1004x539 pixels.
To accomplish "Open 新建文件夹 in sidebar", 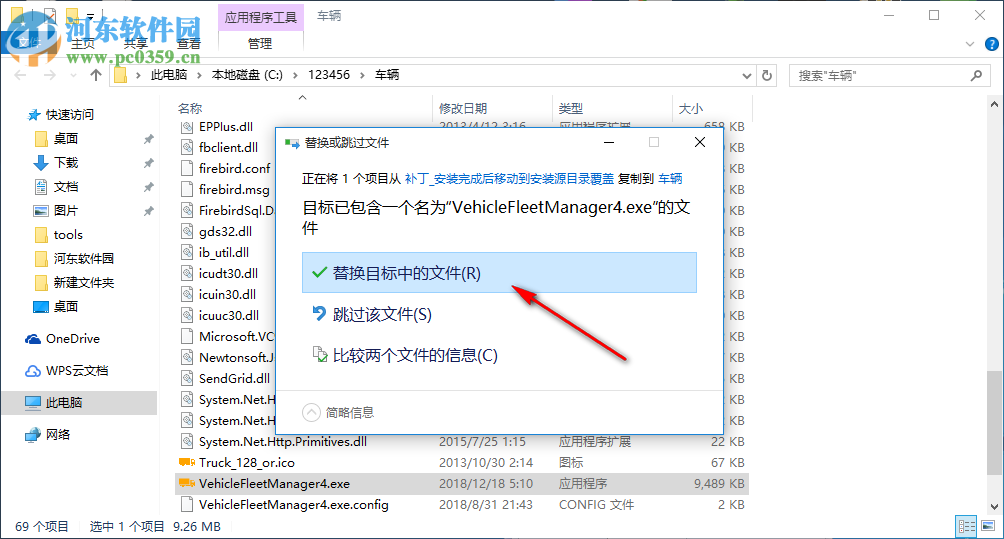I will click(x=83, y=282).
